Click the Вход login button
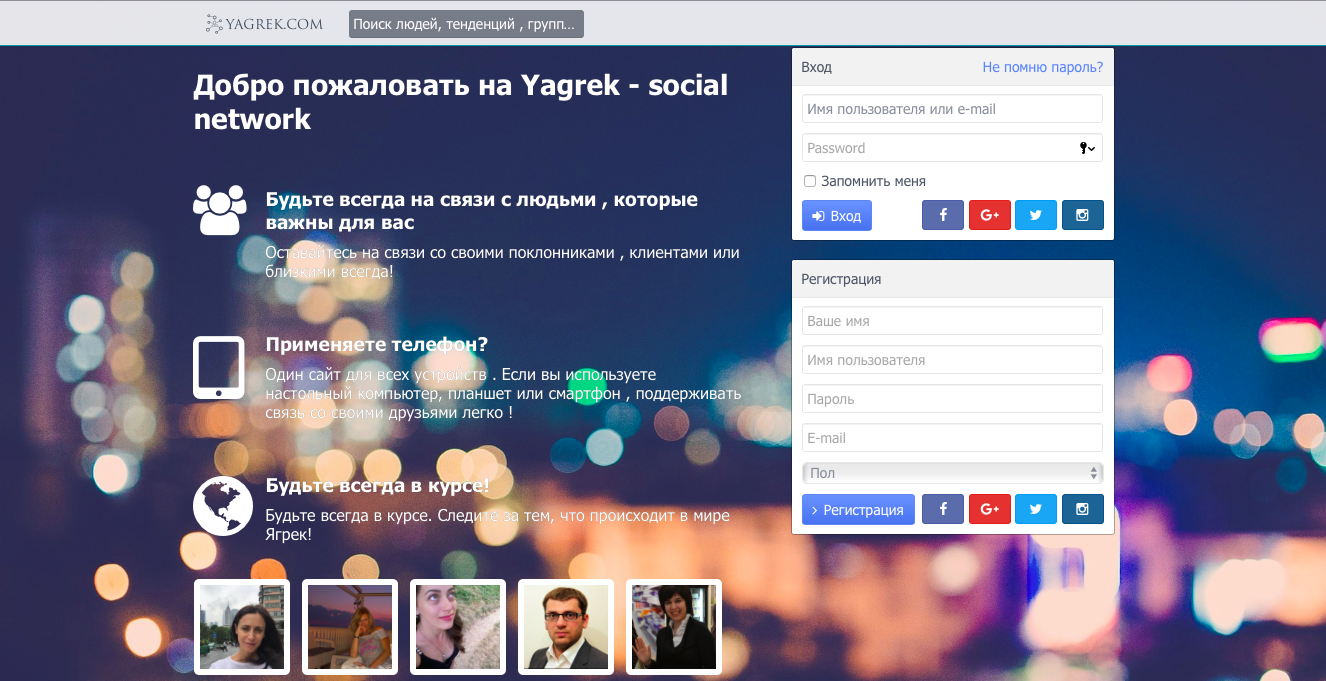The image size is (1326, 681). point(837,215)
